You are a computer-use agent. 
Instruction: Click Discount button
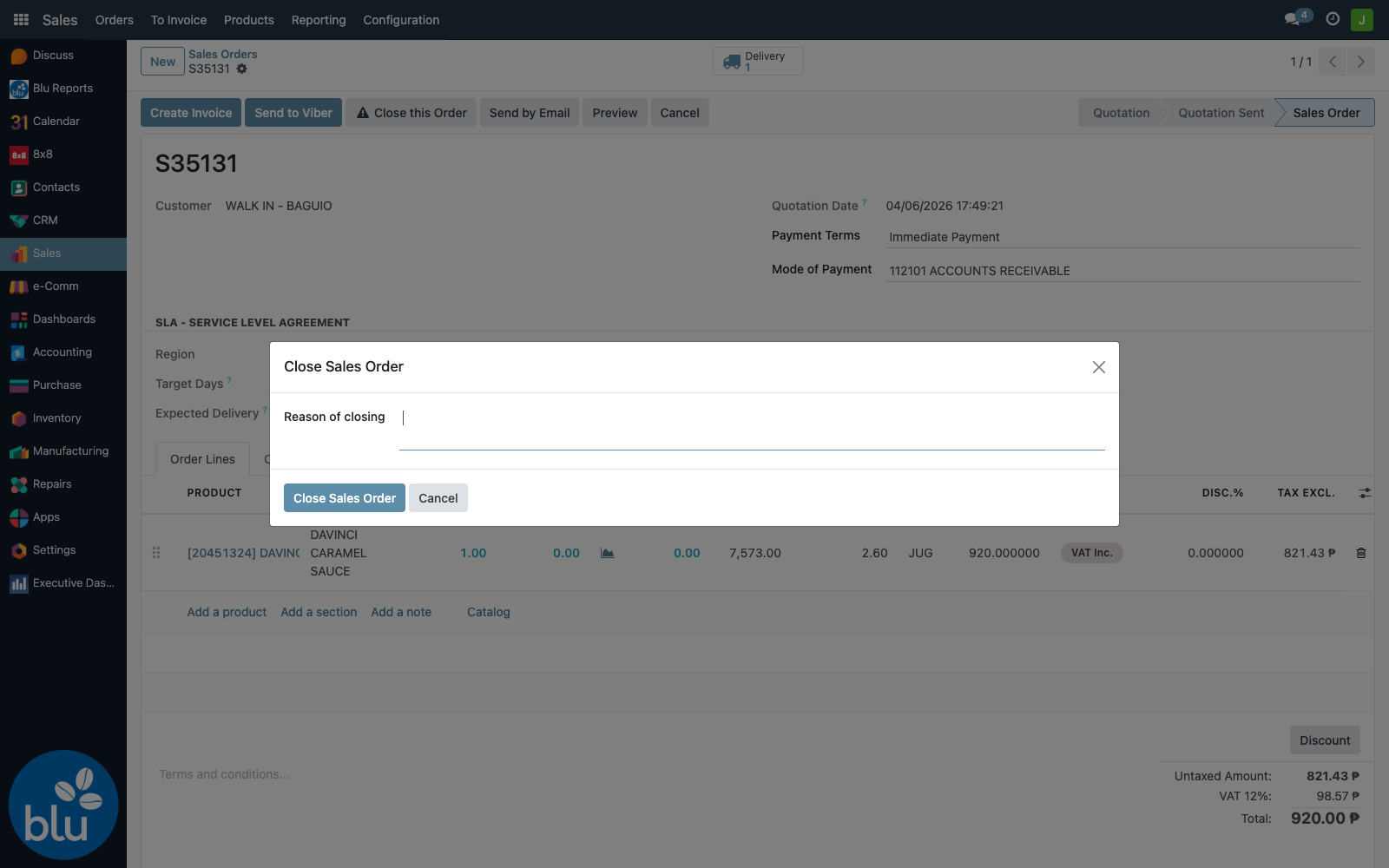(x=1325, y=740)
